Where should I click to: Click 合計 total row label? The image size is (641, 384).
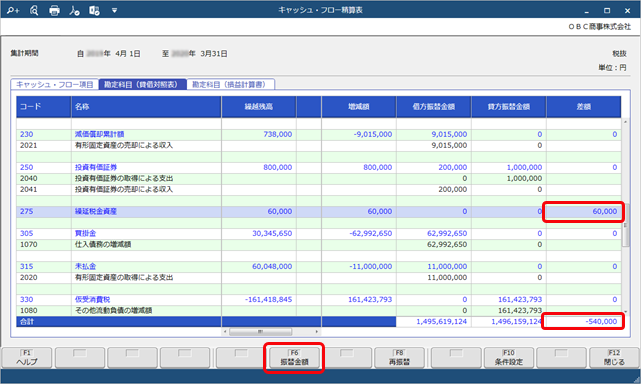tap(27, 321)
